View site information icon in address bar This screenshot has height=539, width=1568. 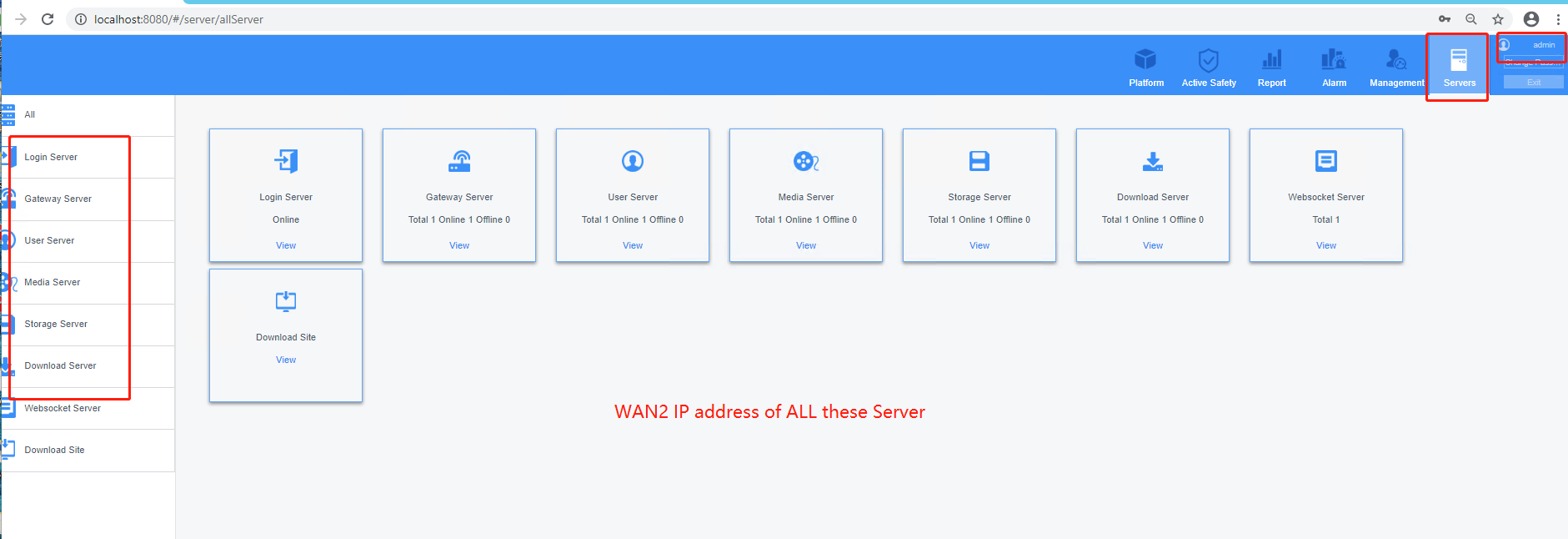(81, 19)
